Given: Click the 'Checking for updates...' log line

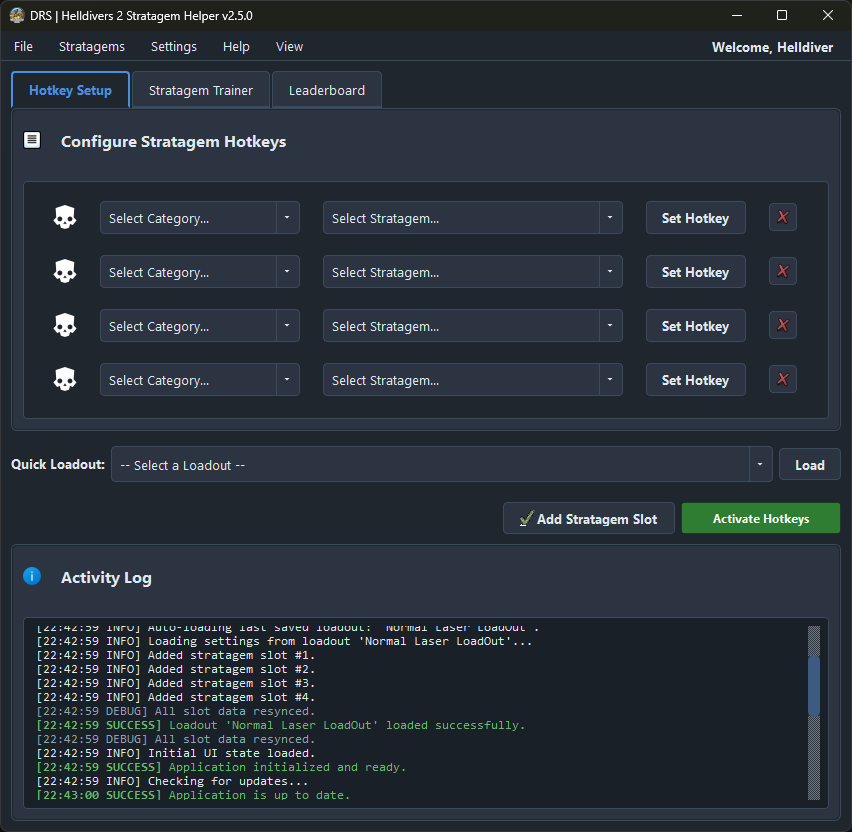Looking at the screenshot, I should pyautogui.click(x=172, y=781).
